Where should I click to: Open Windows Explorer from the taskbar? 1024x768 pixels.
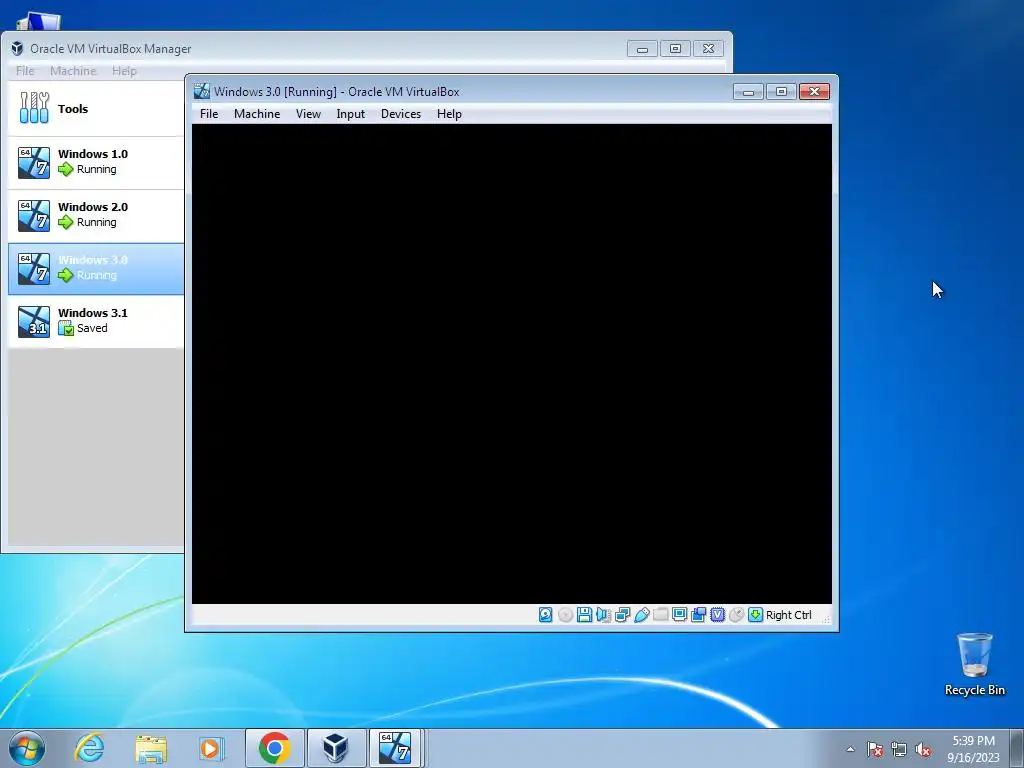coord(151,748)
